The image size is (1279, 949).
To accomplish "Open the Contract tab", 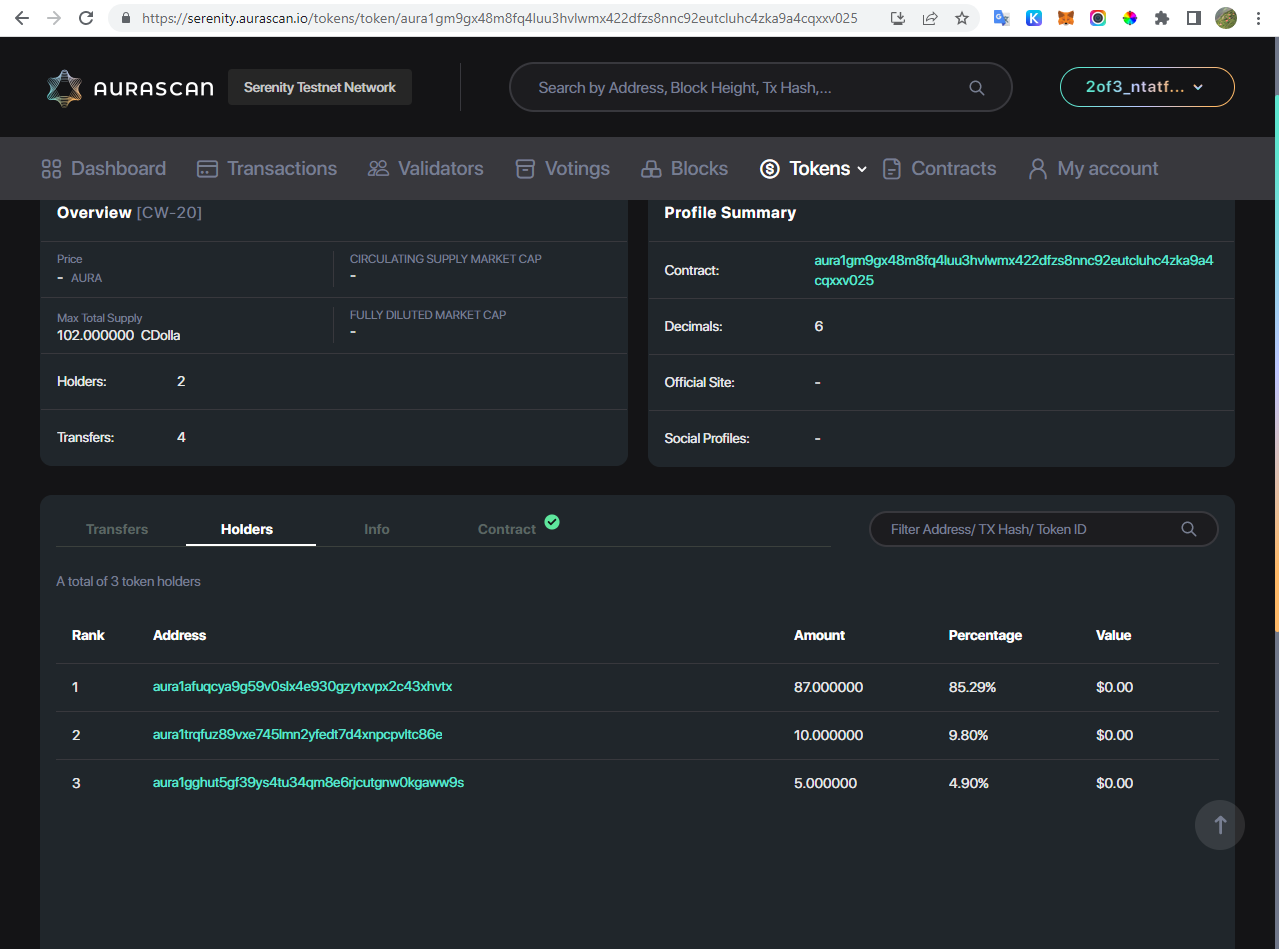I will point(507,529).
